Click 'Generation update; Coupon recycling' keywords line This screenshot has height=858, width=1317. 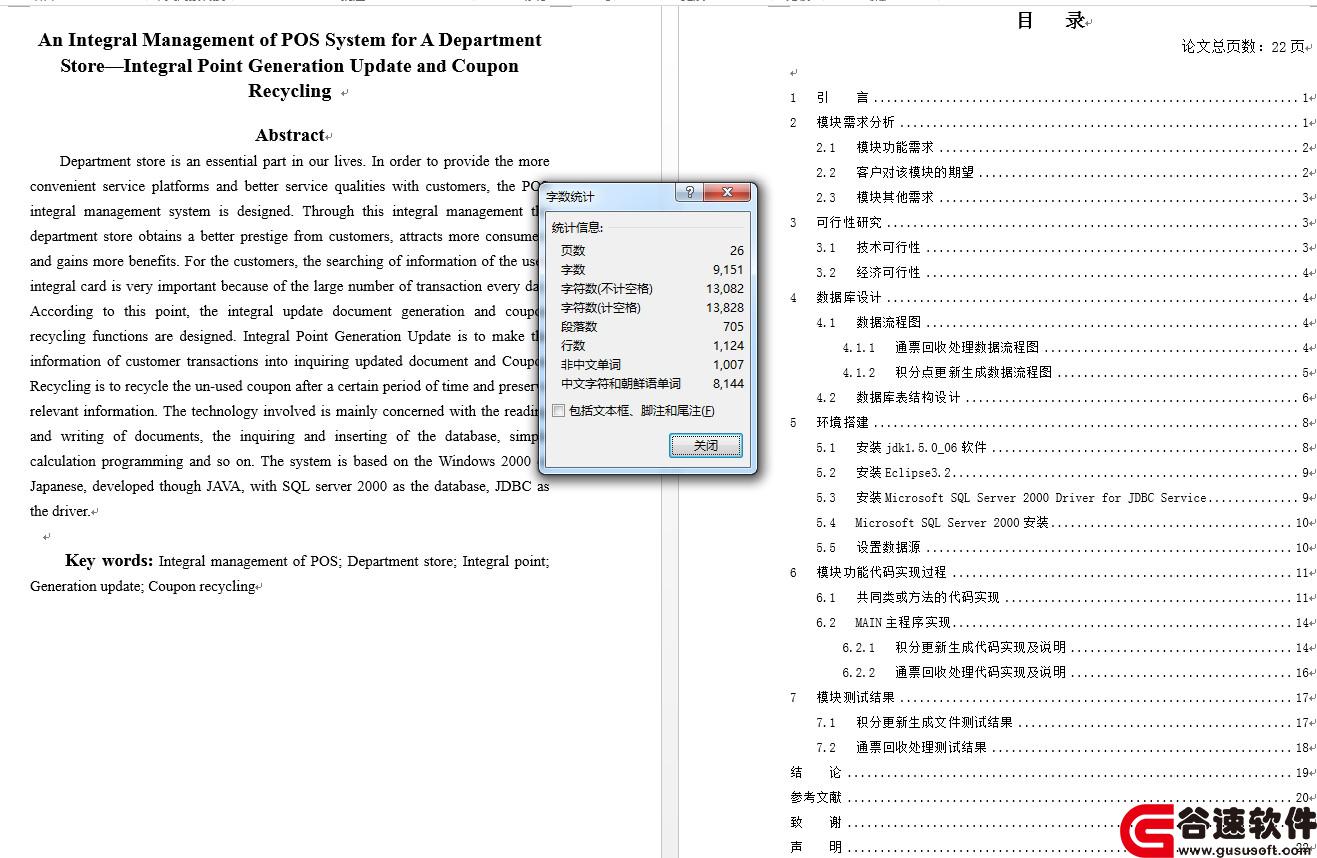pos(142,587)
